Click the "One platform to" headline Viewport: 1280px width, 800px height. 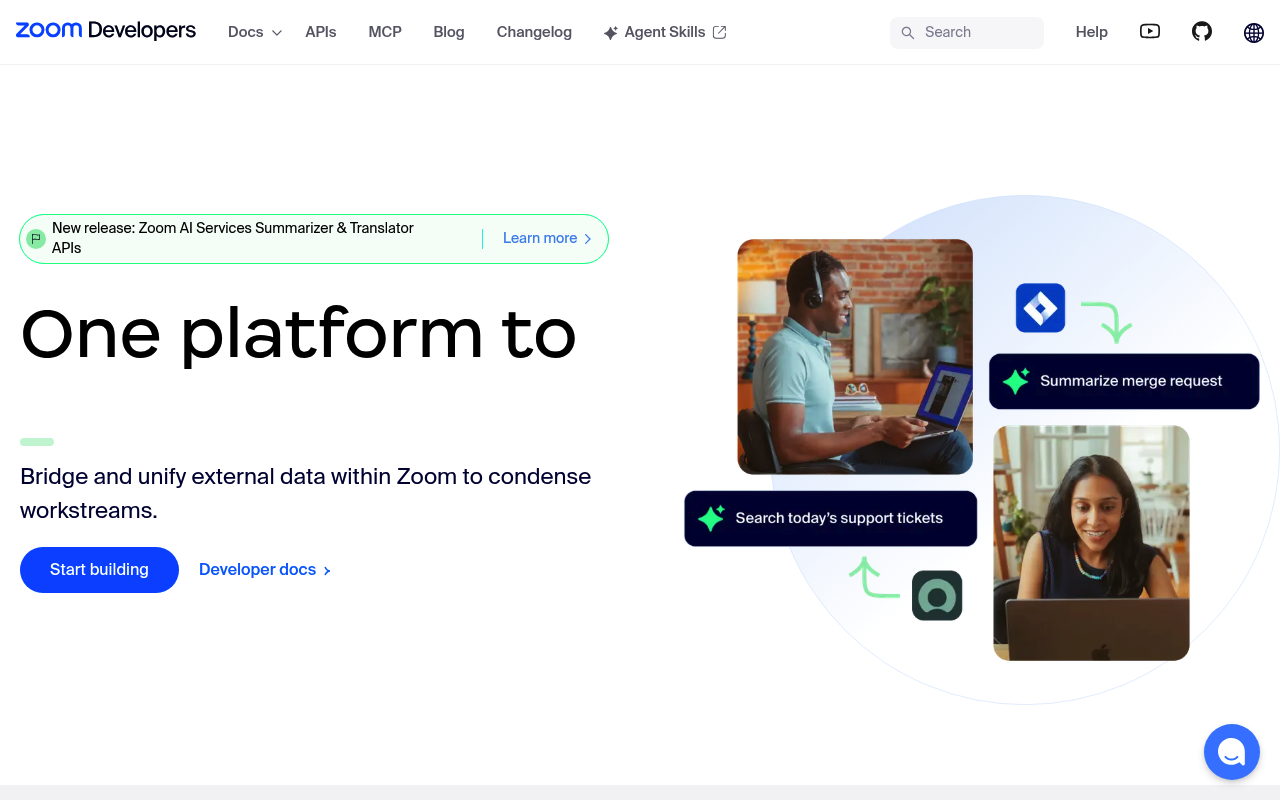click(299, 334)
